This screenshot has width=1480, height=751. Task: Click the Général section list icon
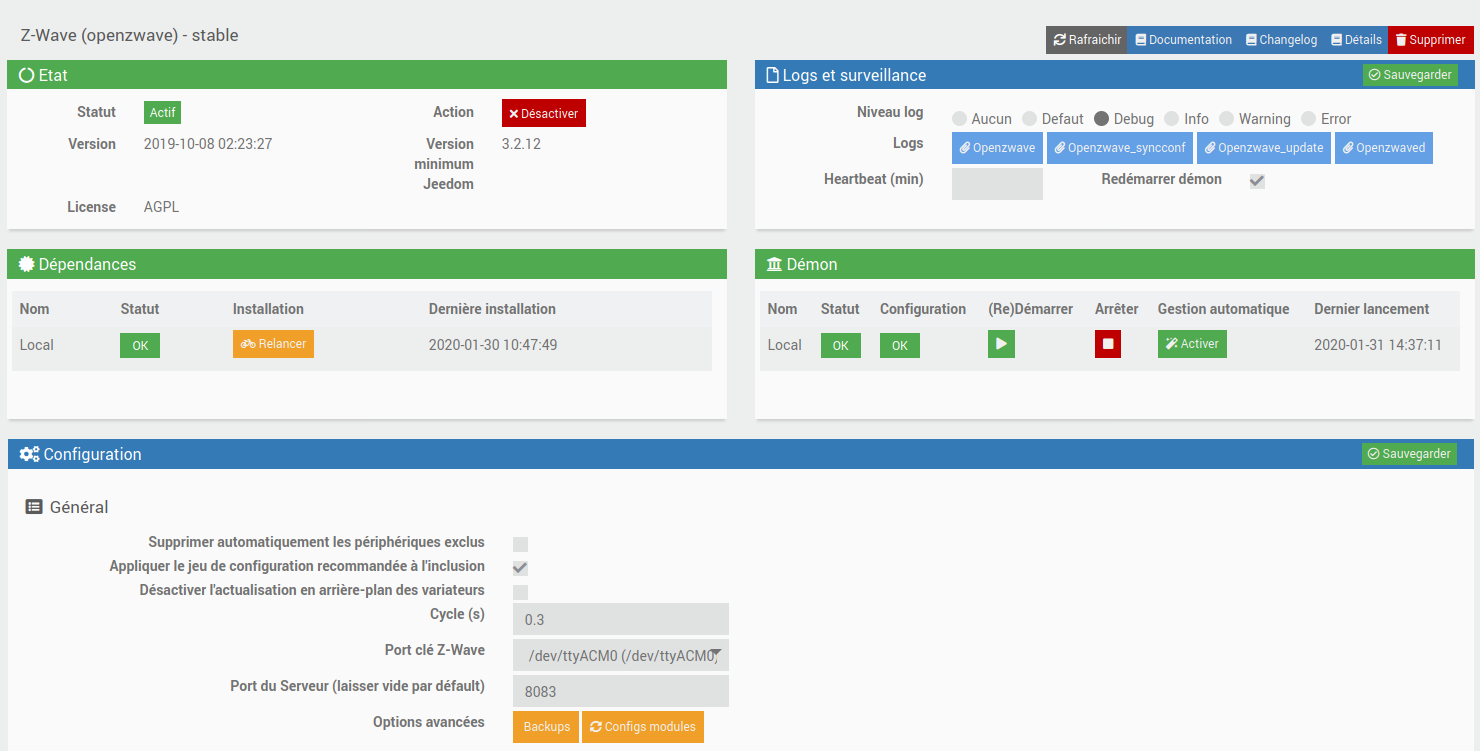pos(34,507)
